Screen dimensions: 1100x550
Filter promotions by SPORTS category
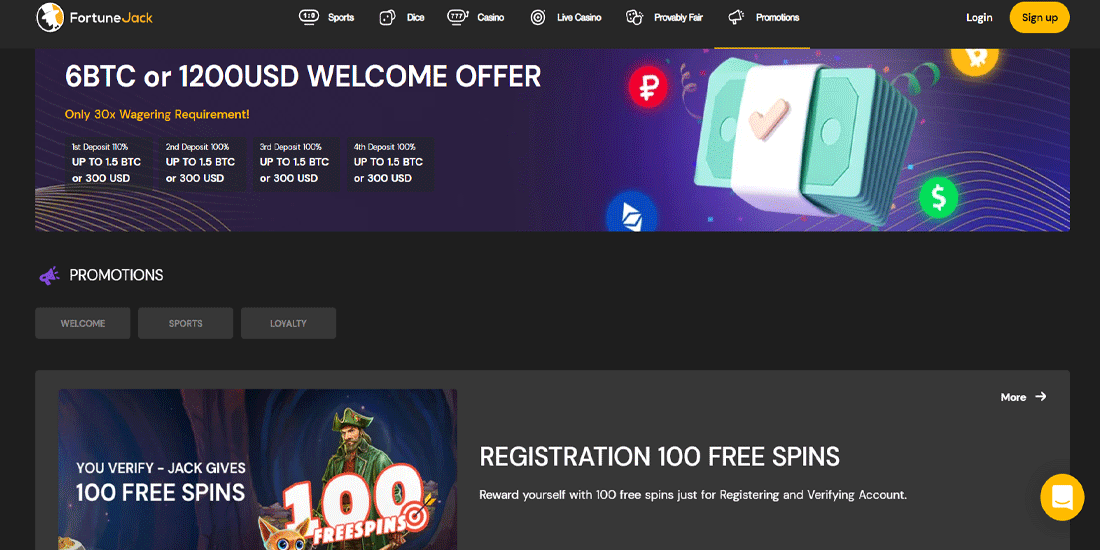(185, 323)
